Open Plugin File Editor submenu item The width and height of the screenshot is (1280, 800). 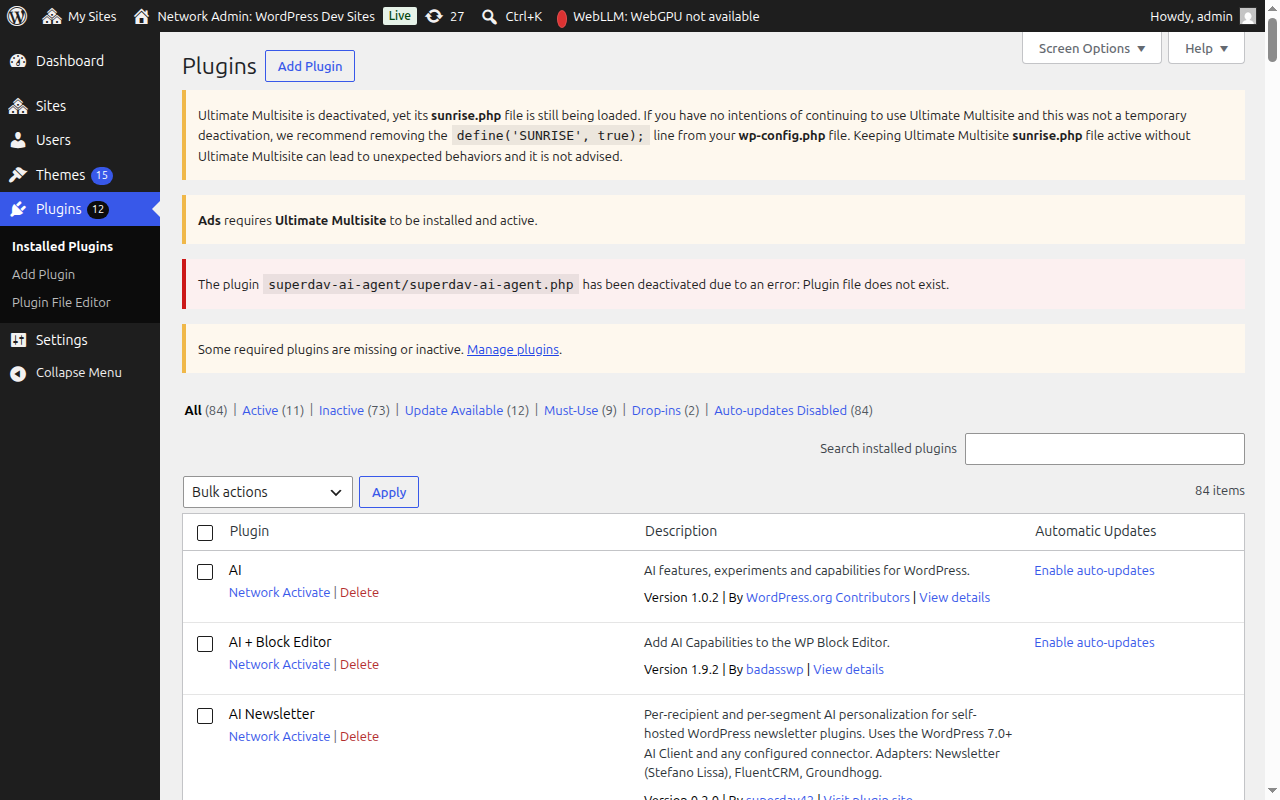click(61, 302)
